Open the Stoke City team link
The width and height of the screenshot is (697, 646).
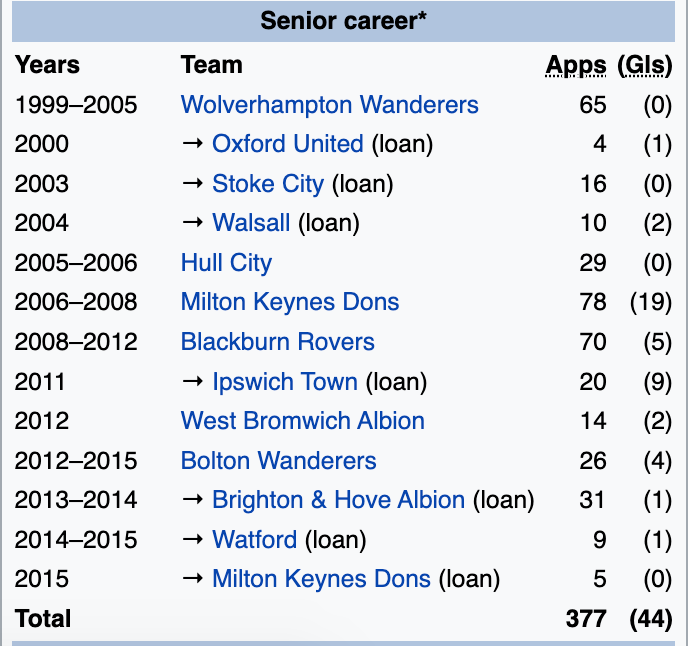pyautogui.click(x=268, y=184)
